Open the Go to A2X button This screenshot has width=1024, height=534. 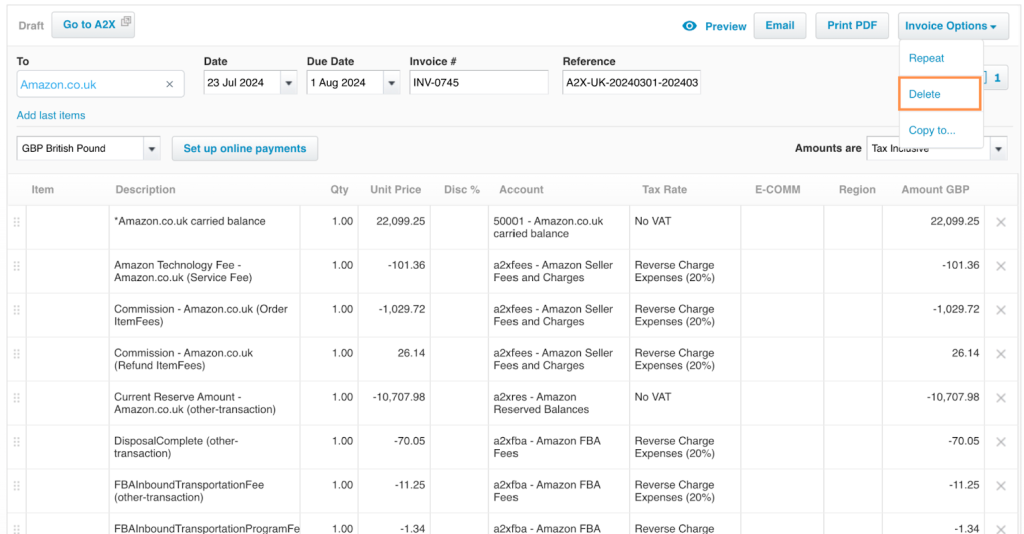tap(92, 25)
